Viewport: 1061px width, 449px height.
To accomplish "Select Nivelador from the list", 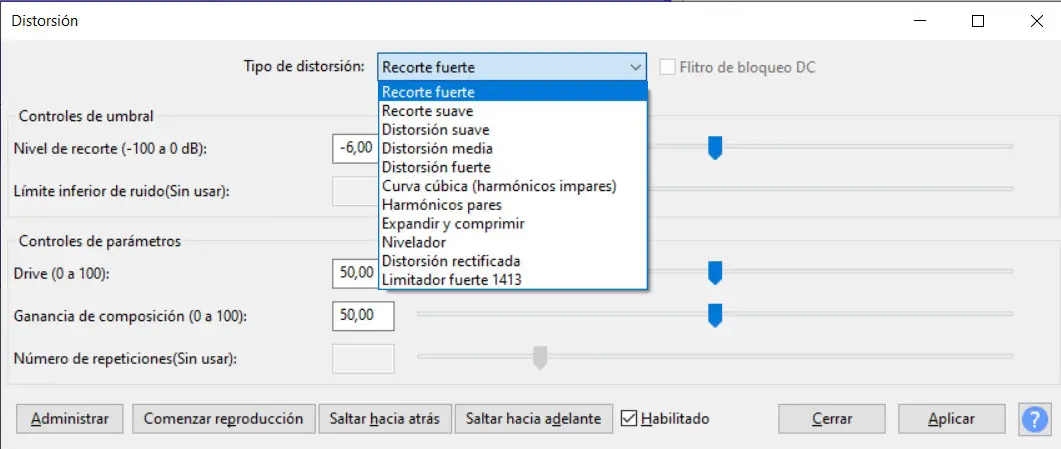I will (x=414, y=242).
